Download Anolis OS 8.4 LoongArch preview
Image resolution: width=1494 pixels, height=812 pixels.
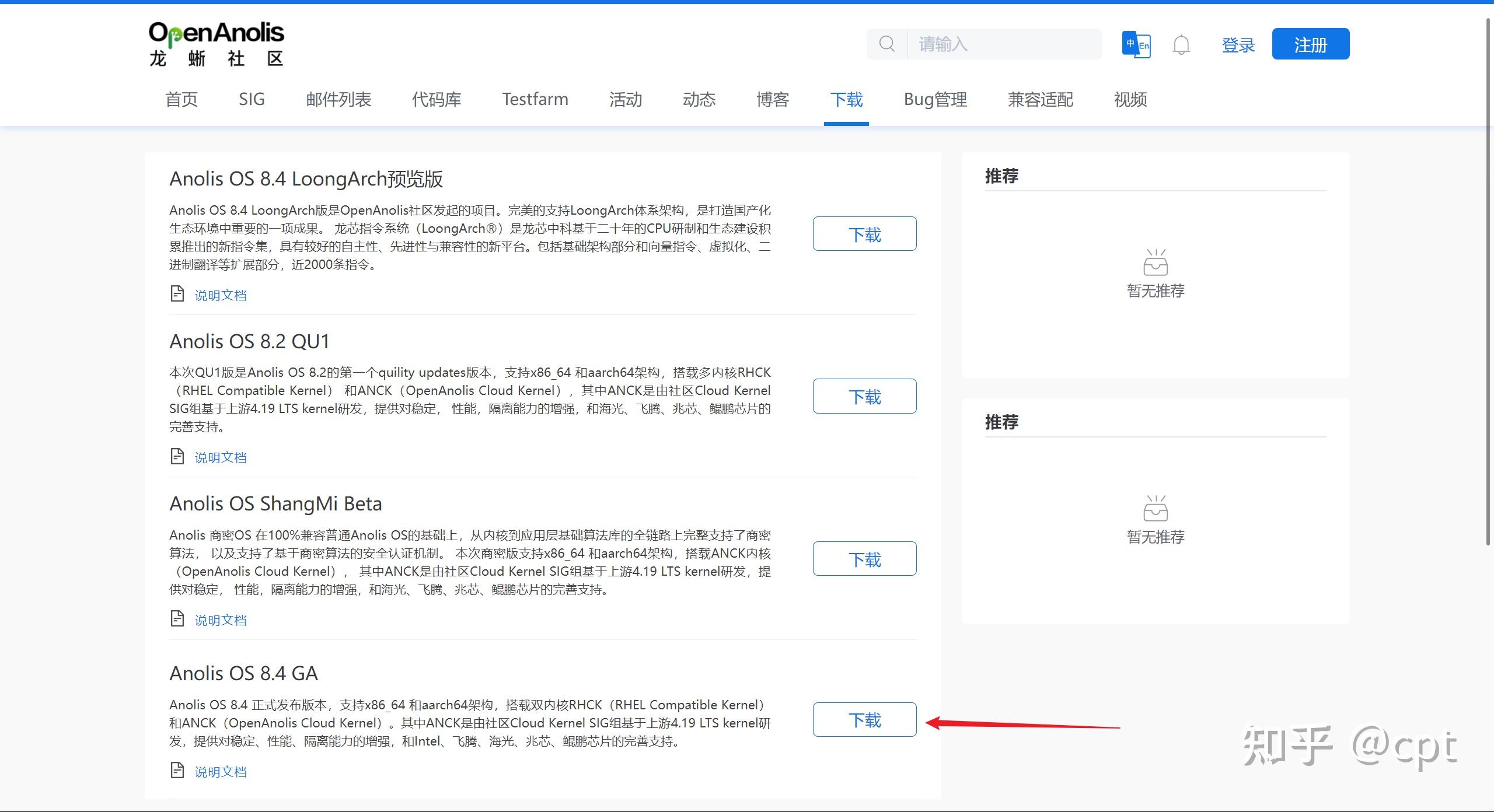pyautogui.click(x=864, y=234)
